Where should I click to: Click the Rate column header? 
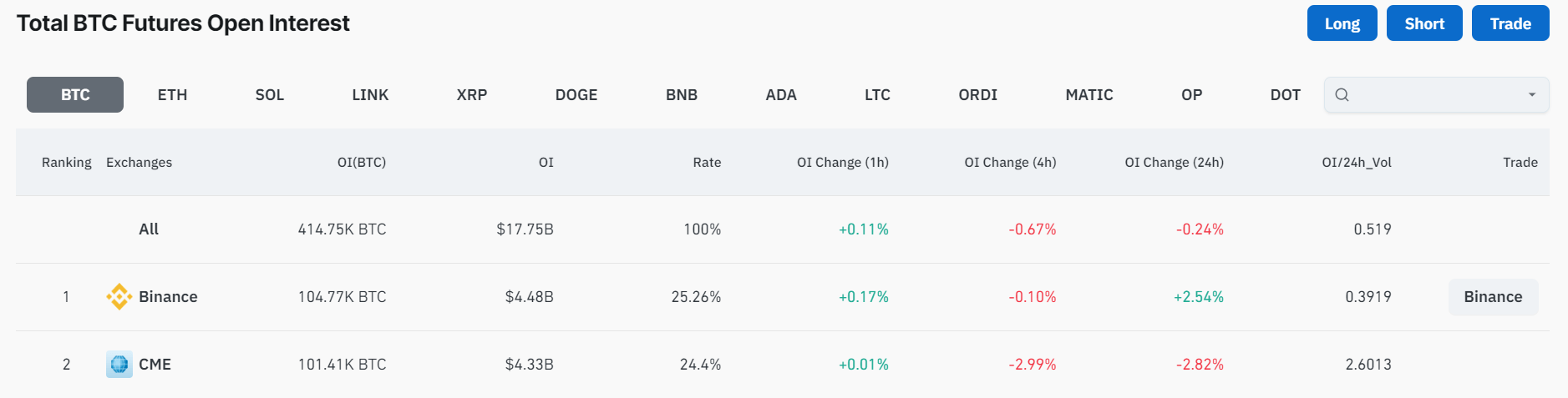(x=707, y=163)
